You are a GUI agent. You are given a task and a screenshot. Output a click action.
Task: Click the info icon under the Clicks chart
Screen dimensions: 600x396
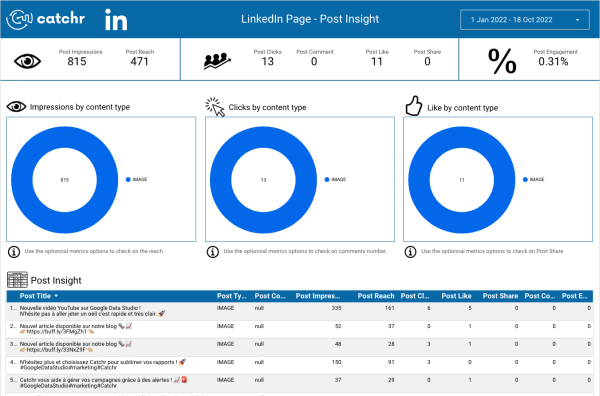pos(213,252)
